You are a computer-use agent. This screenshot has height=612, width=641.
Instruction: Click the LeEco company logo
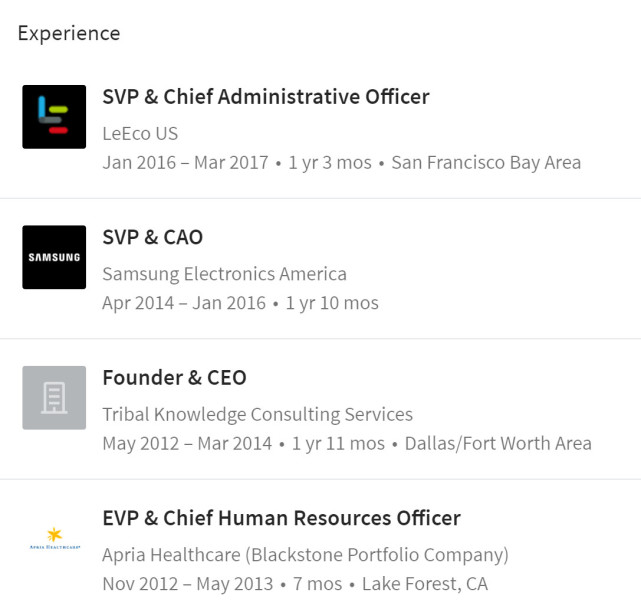coord(54,117)
